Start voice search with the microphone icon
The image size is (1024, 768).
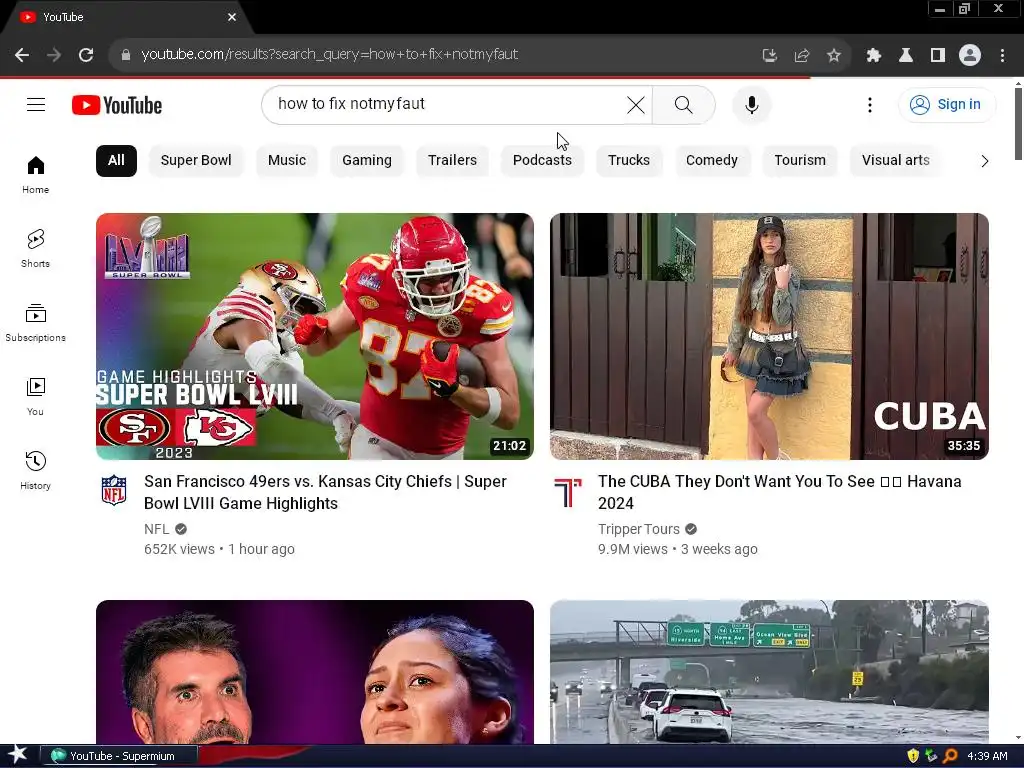tap(752, 104)
